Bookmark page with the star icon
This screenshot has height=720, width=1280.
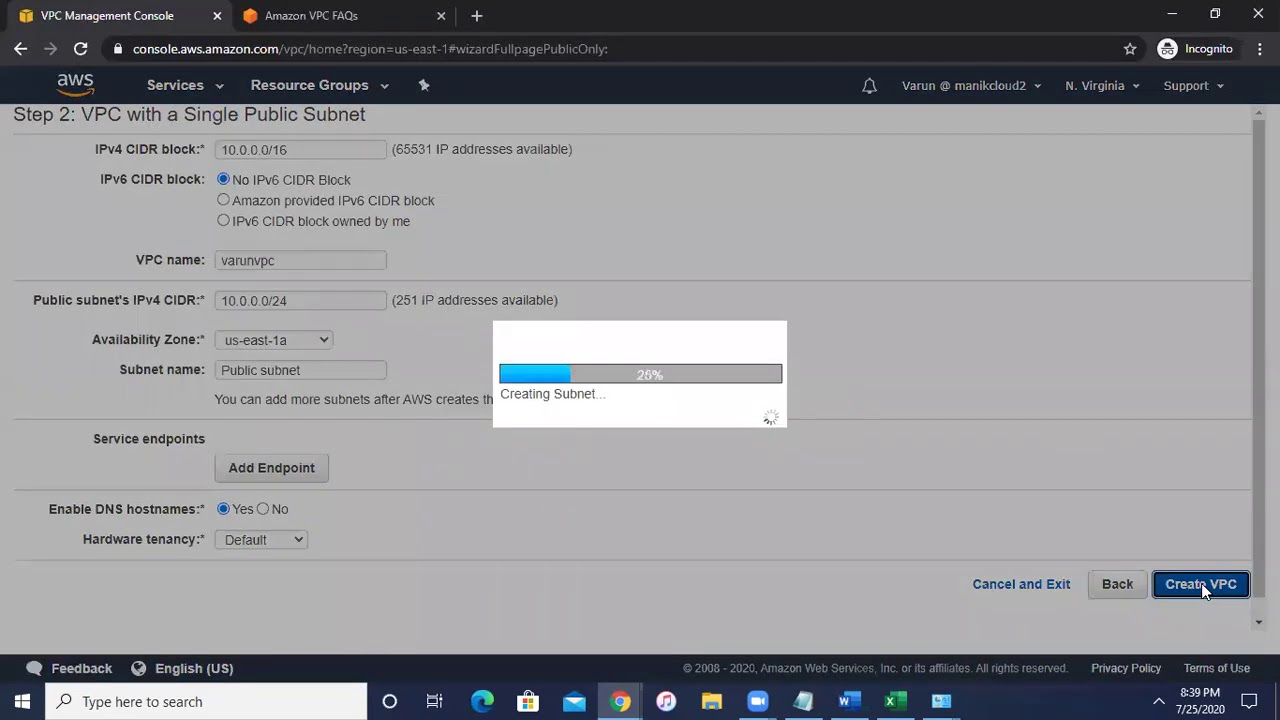point(1130,49)
